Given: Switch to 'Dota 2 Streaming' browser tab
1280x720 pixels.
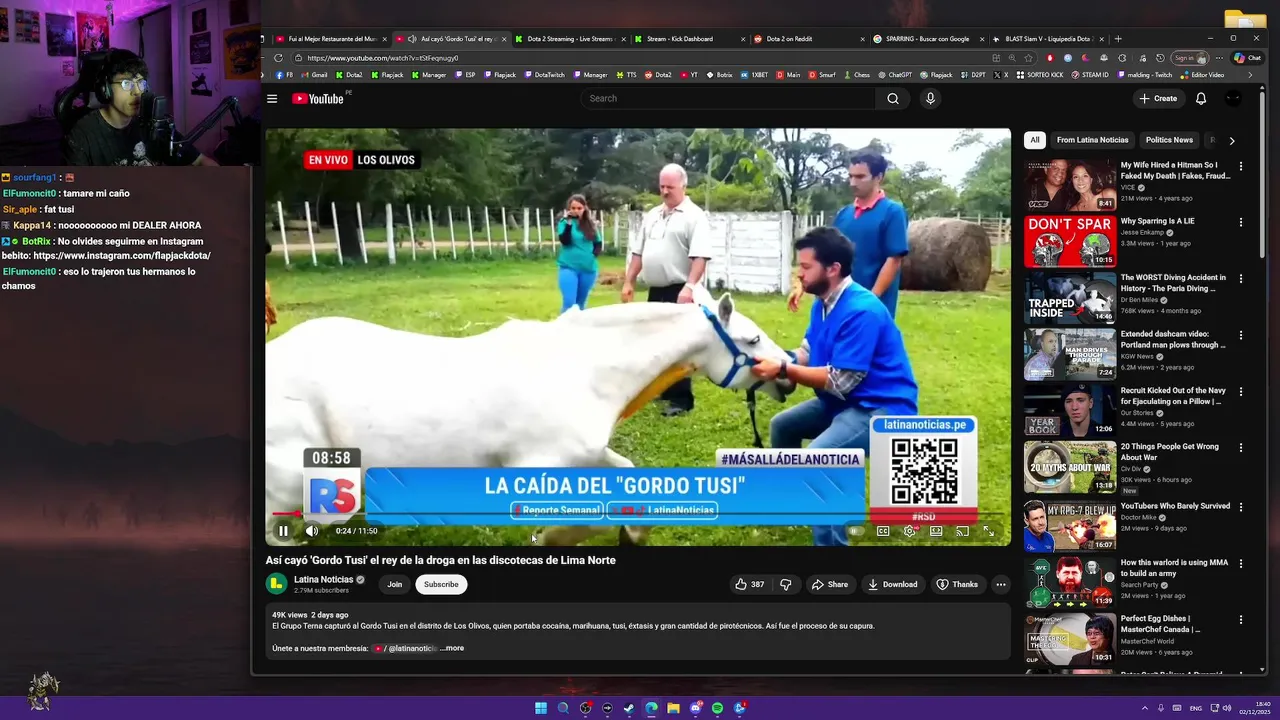Looking at the screenshot, I should pos(570,39).
